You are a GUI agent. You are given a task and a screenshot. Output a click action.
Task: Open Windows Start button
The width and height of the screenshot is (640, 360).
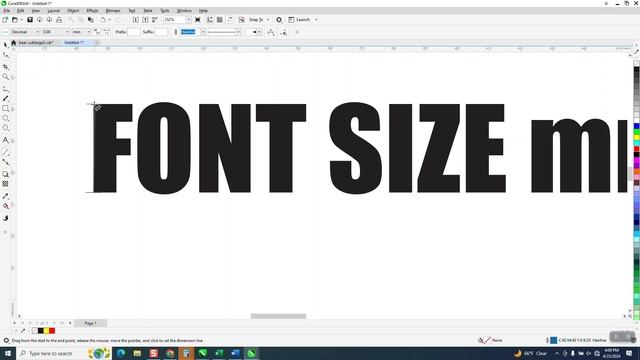coord(8,353)
